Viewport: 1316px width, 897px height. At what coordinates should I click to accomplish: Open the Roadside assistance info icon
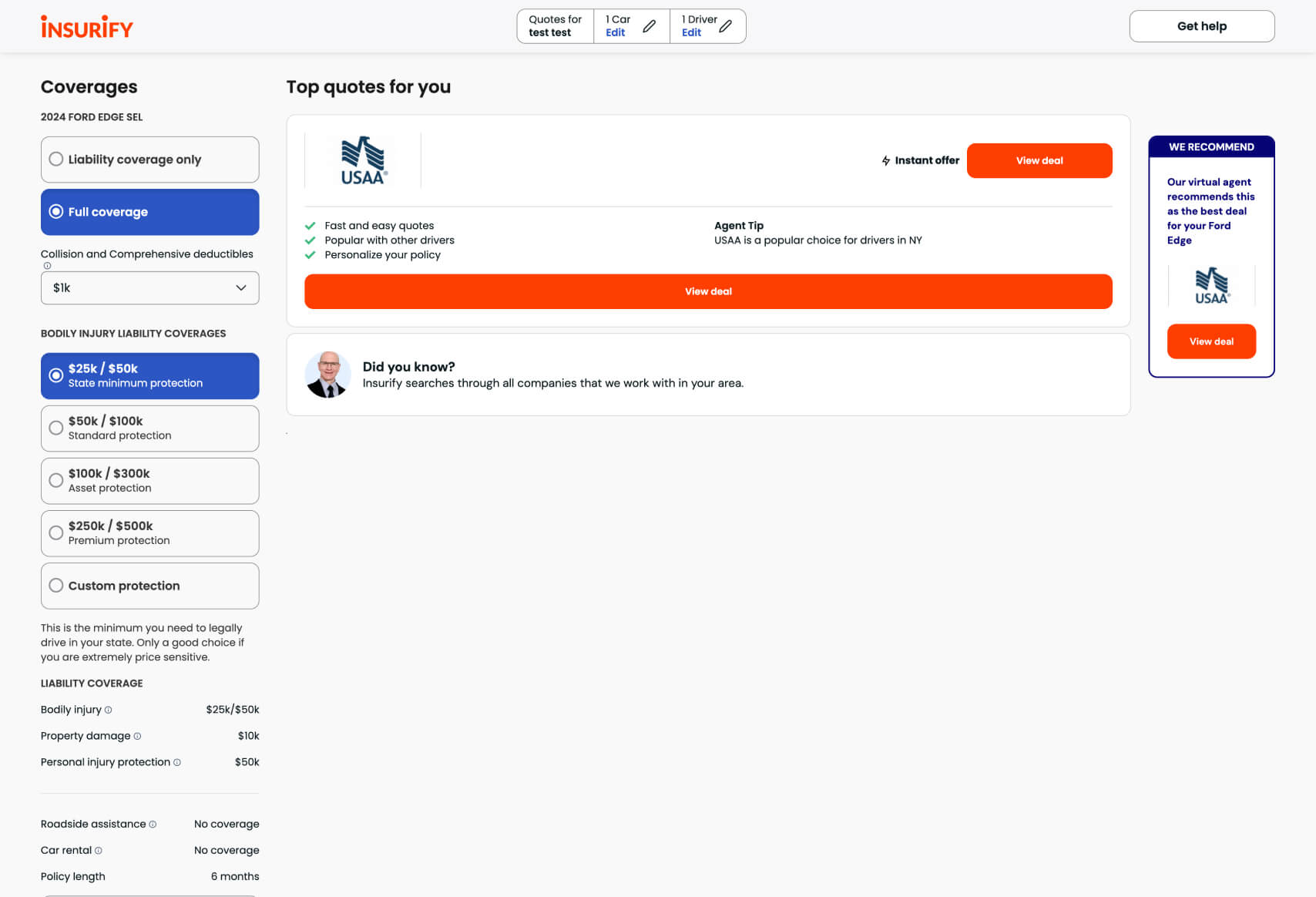click(153, 824)
